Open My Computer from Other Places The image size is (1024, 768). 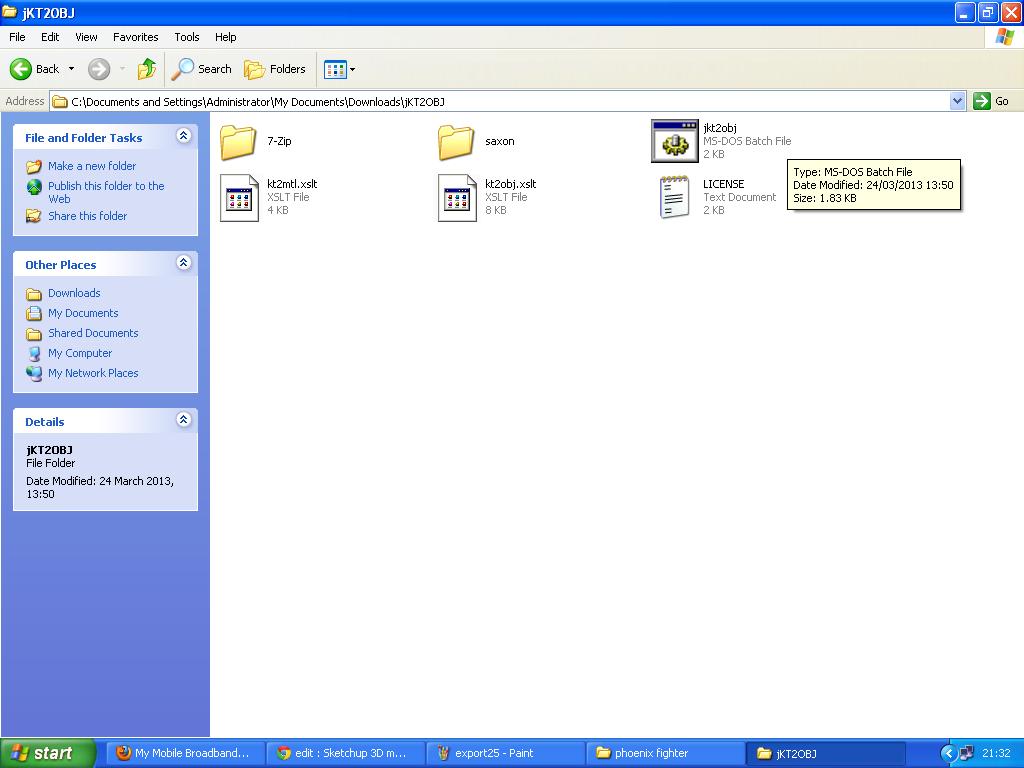[x=80, y=353]
